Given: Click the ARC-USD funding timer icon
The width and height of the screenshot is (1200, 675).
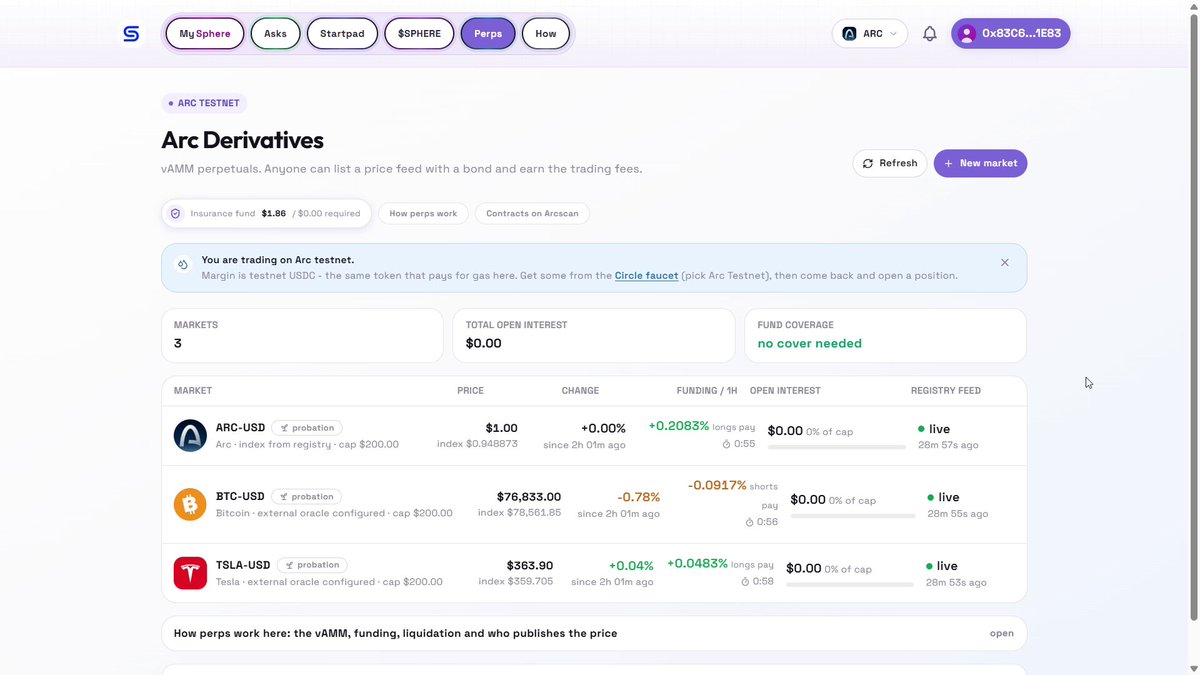Looking at the screenshot, I should point(727,444).
